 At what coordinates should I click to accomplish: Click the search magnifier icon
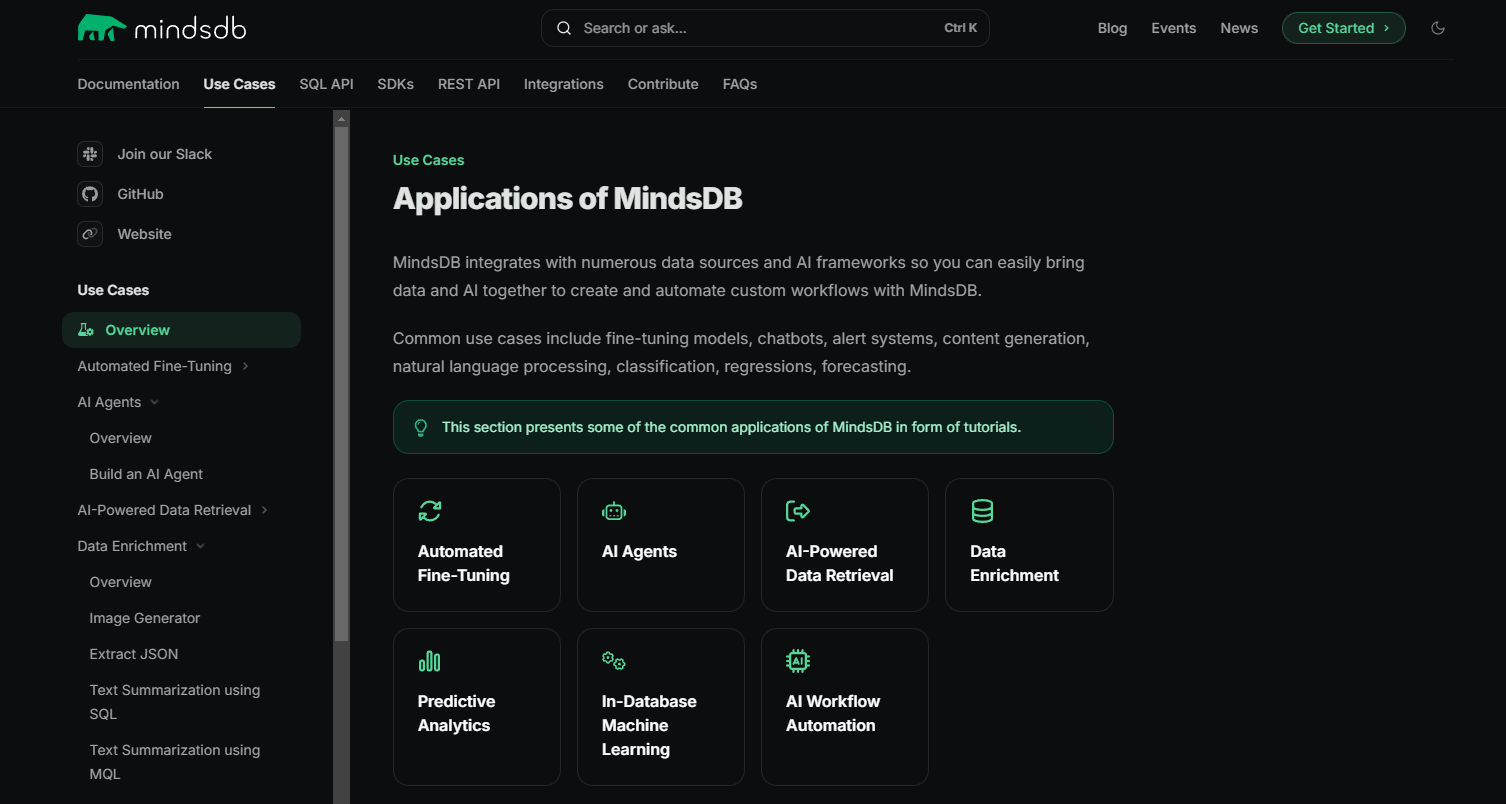pyautogui.click(x=564, y=28)
